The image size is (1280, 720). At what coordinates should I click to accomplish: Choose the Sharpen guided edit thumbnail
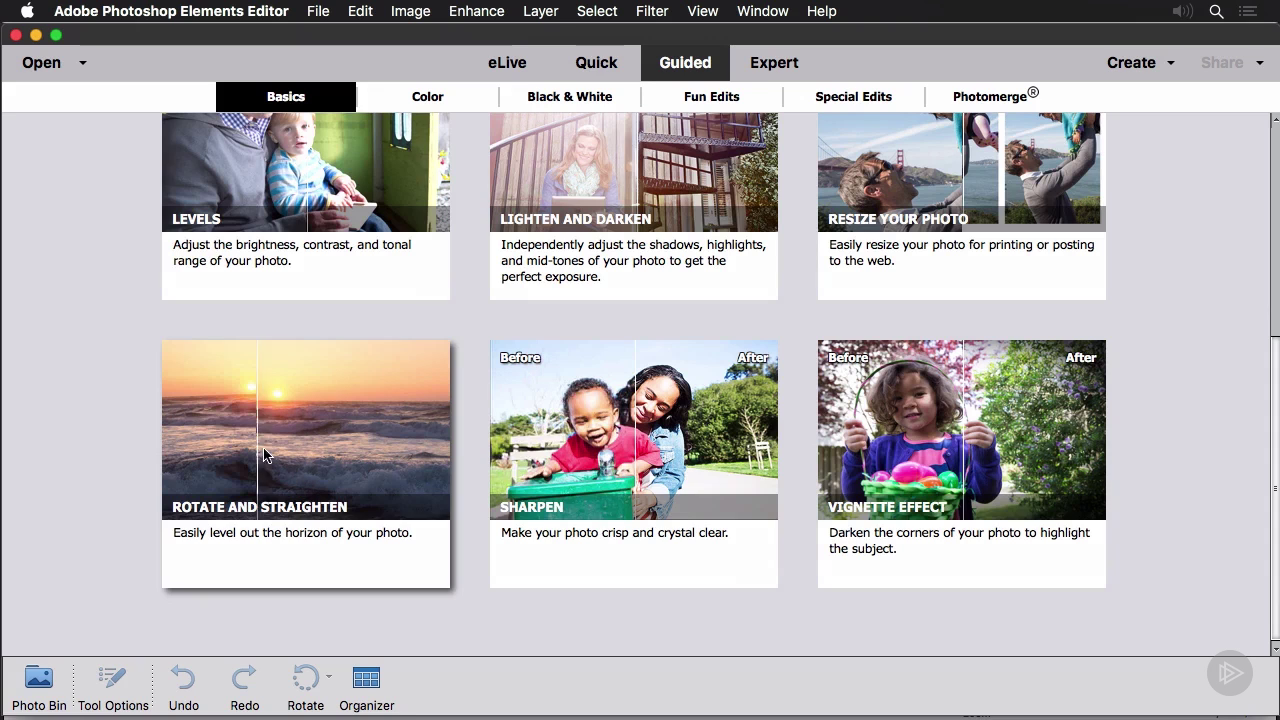click(634, 430)
